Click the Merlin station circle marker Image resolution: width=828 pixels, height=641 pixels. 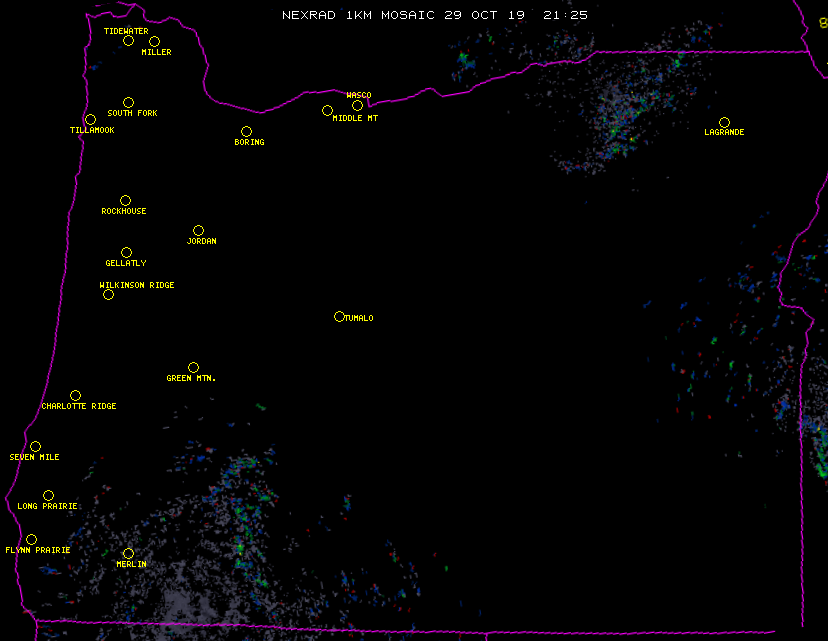point(128,553)
